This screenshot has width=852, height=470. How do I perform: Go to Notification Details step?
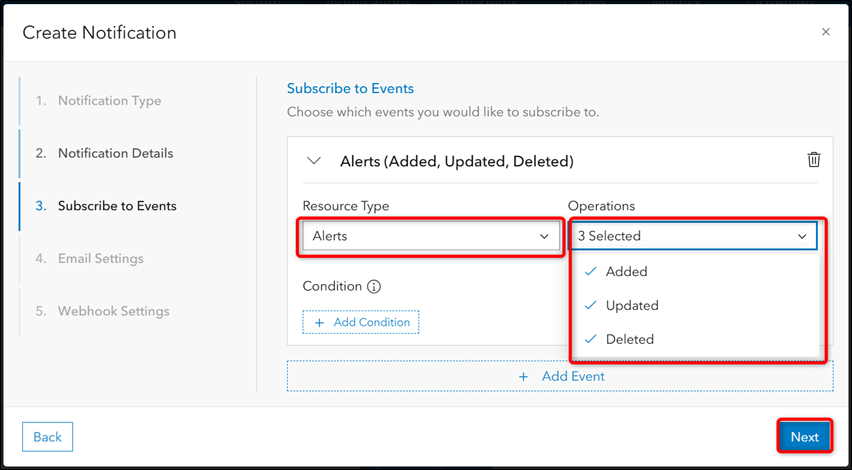(x=115, y=154)
